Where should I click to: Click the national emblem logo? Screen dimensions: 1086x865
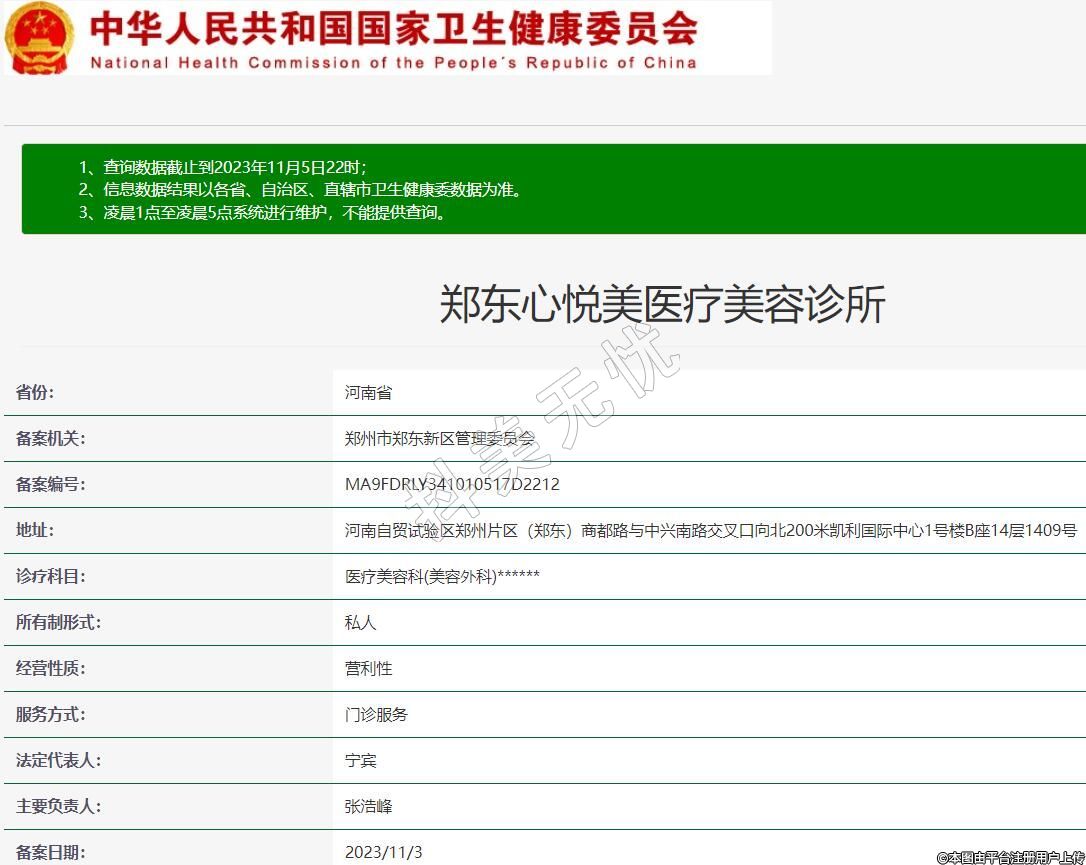click(40, 38)
